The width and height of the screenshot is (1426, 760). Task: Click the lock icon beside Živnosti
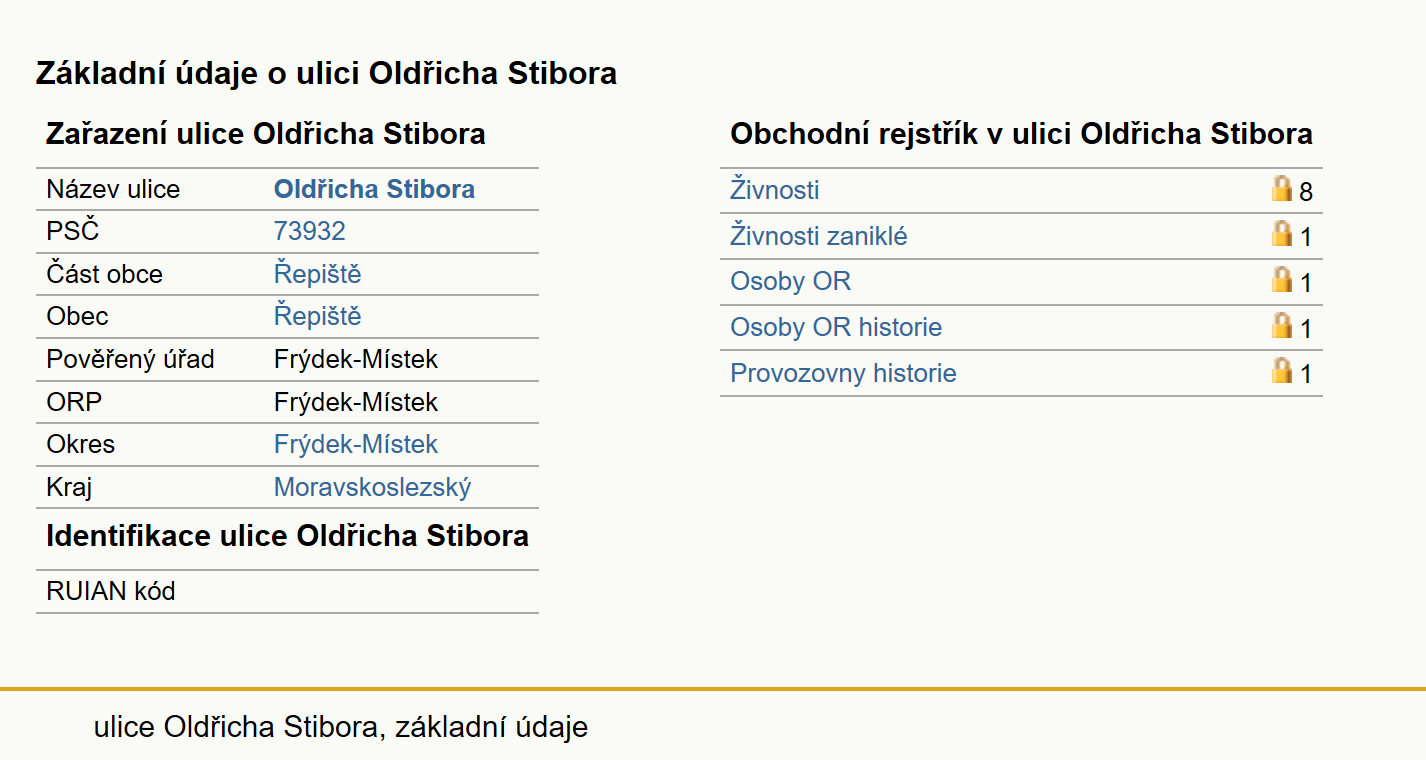point(1281,187)
